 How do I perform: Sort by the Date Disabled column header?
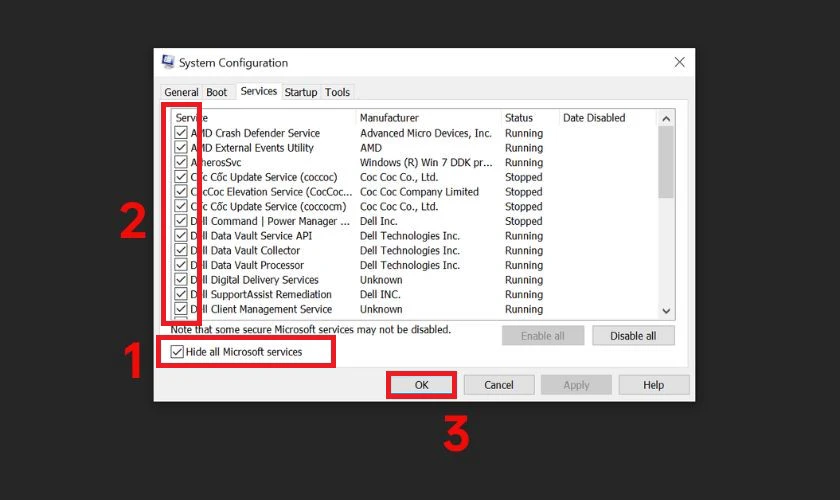(x=608, y=117)
